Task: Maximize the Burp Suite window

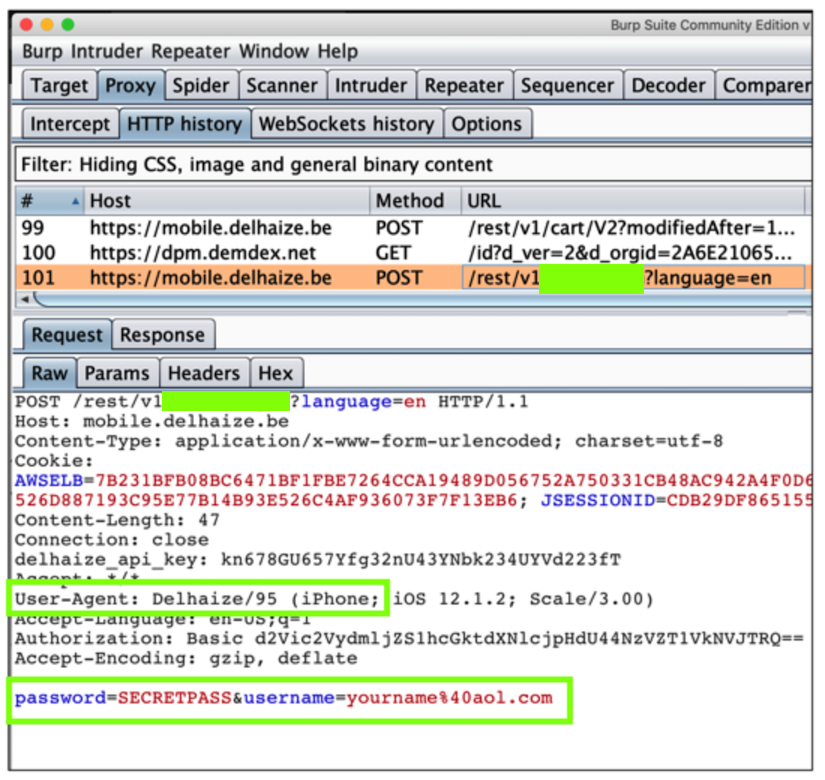Action: click(68, 25)
